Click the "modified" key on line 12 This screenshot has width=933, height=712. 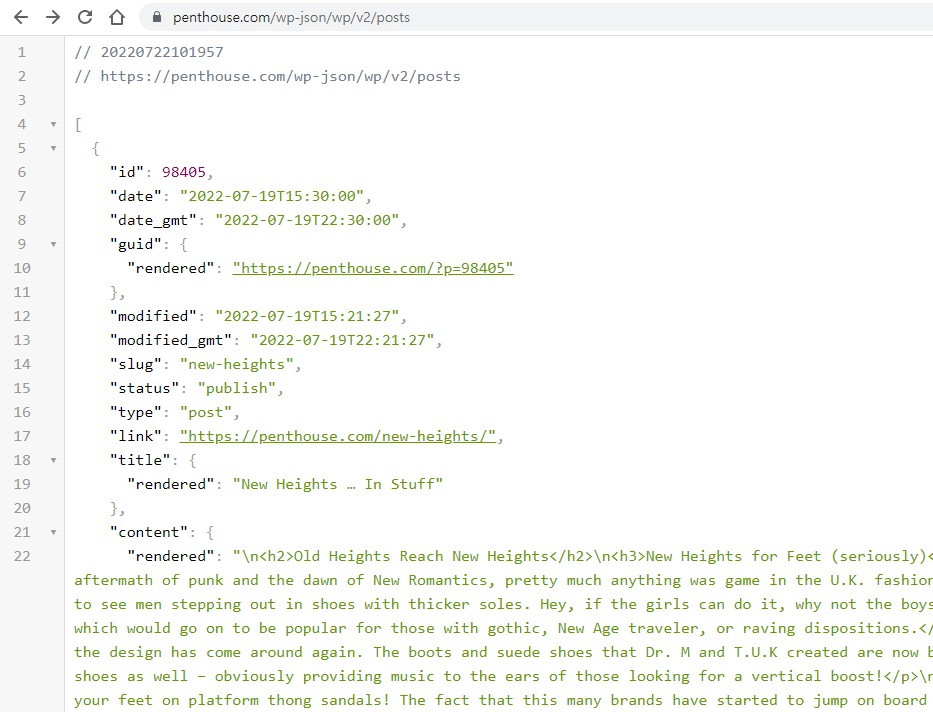153,316
